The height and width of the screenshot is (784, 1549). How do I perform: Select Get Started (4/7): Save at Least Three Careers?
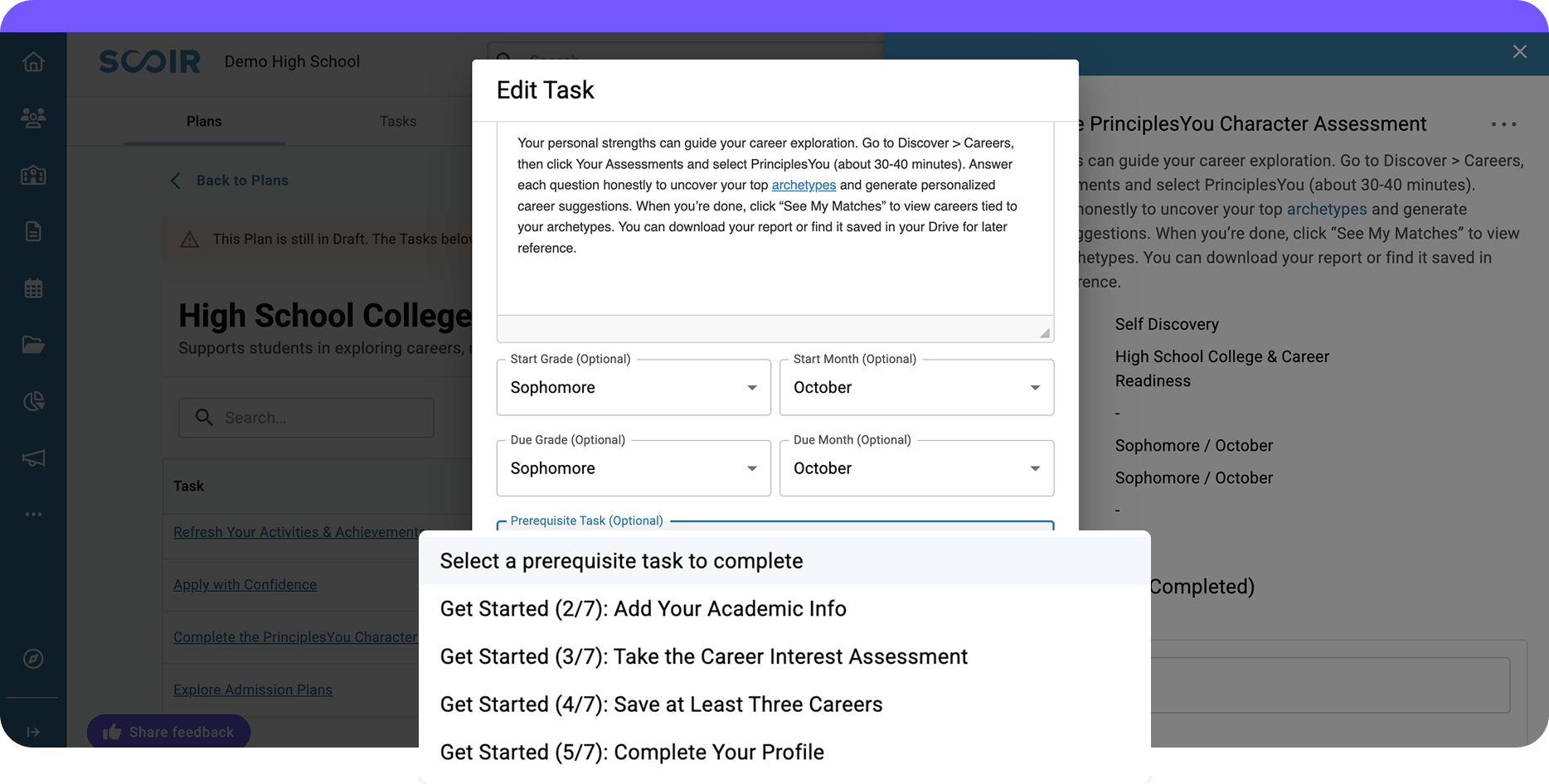(661, 704)
